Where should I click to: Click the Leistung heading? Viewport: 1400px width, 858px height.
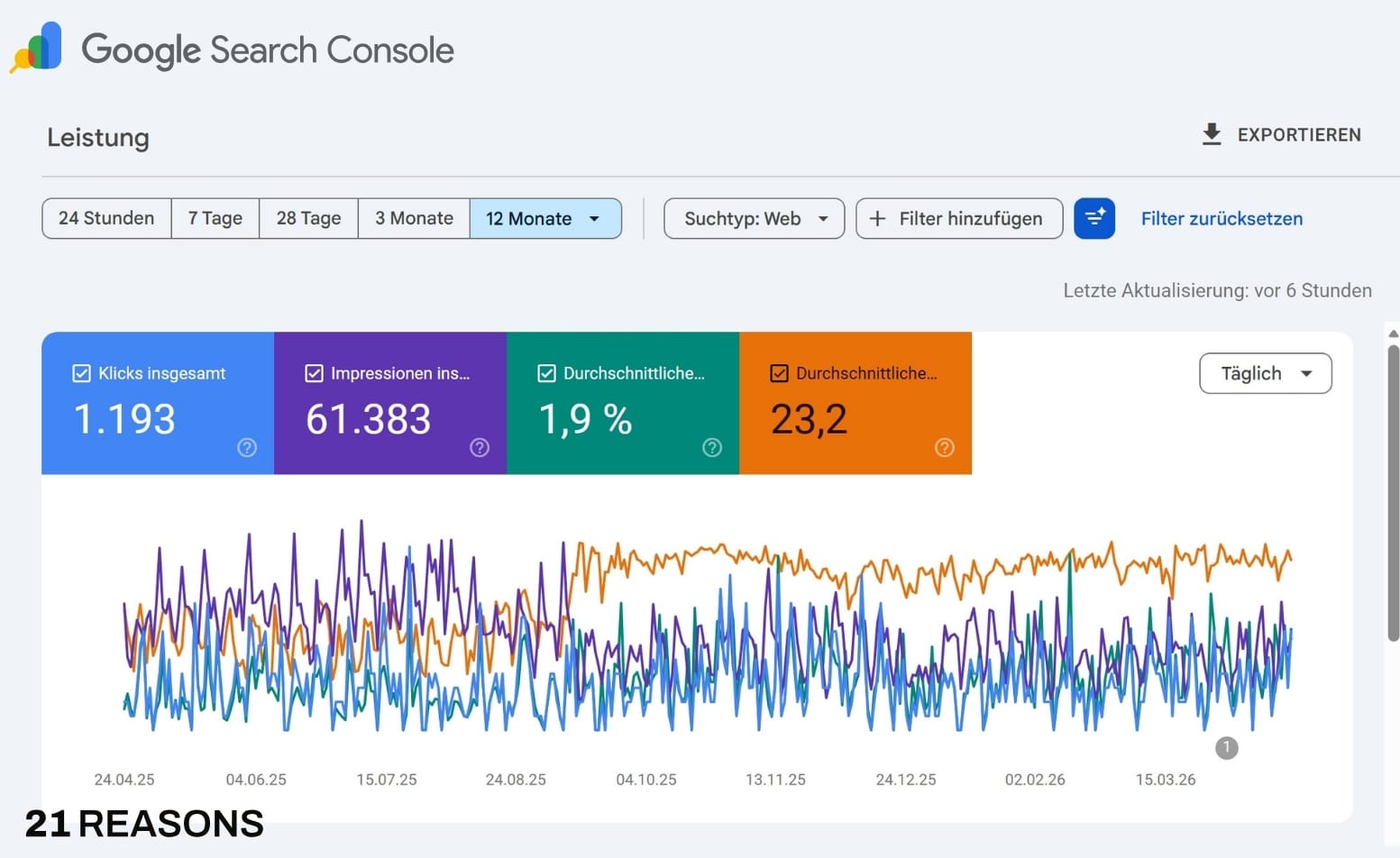click(x=98, y=137)
